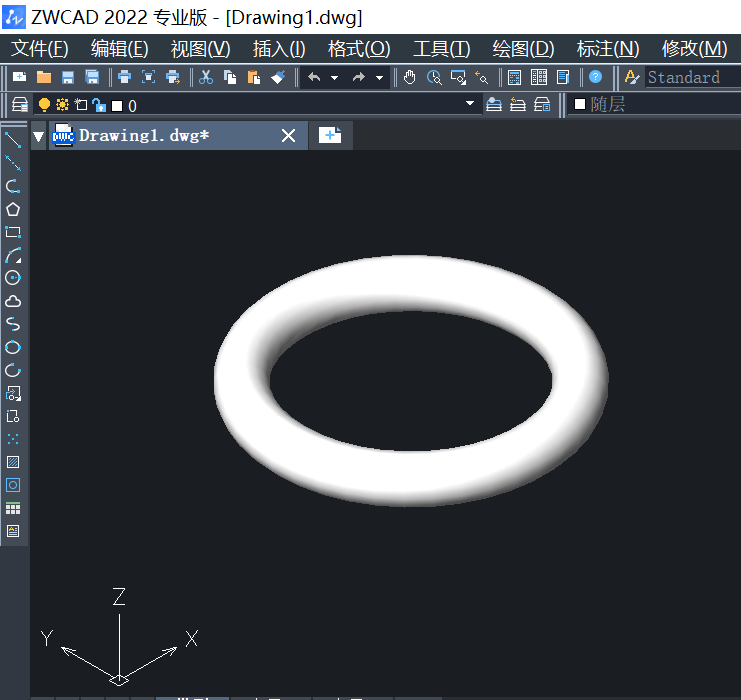This screenshot has width=741, height=700.
Task: Select the Rectangle tool
Action: [x=13, y=232]
